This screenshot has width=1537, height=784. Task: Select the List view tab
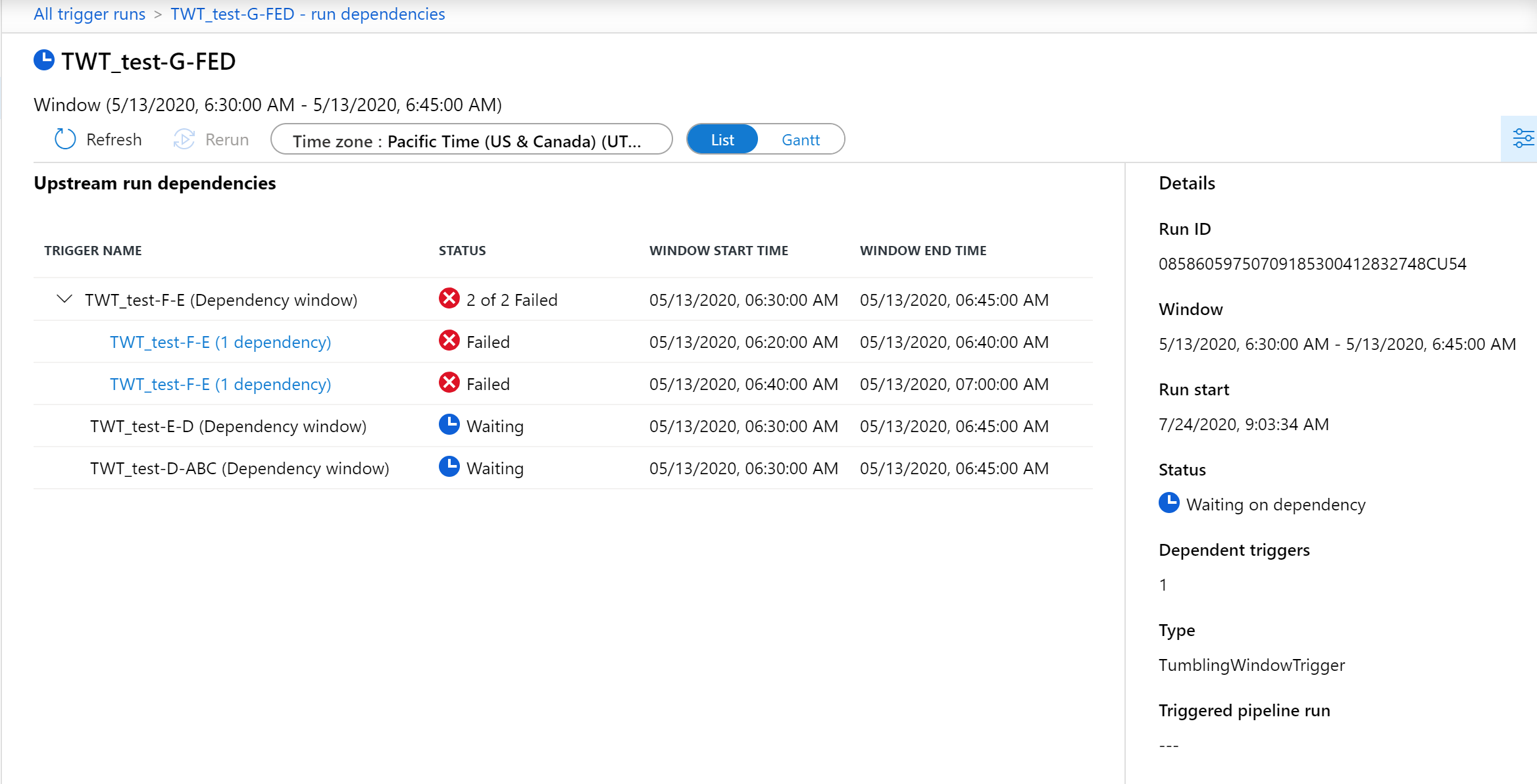pos(721,139)
